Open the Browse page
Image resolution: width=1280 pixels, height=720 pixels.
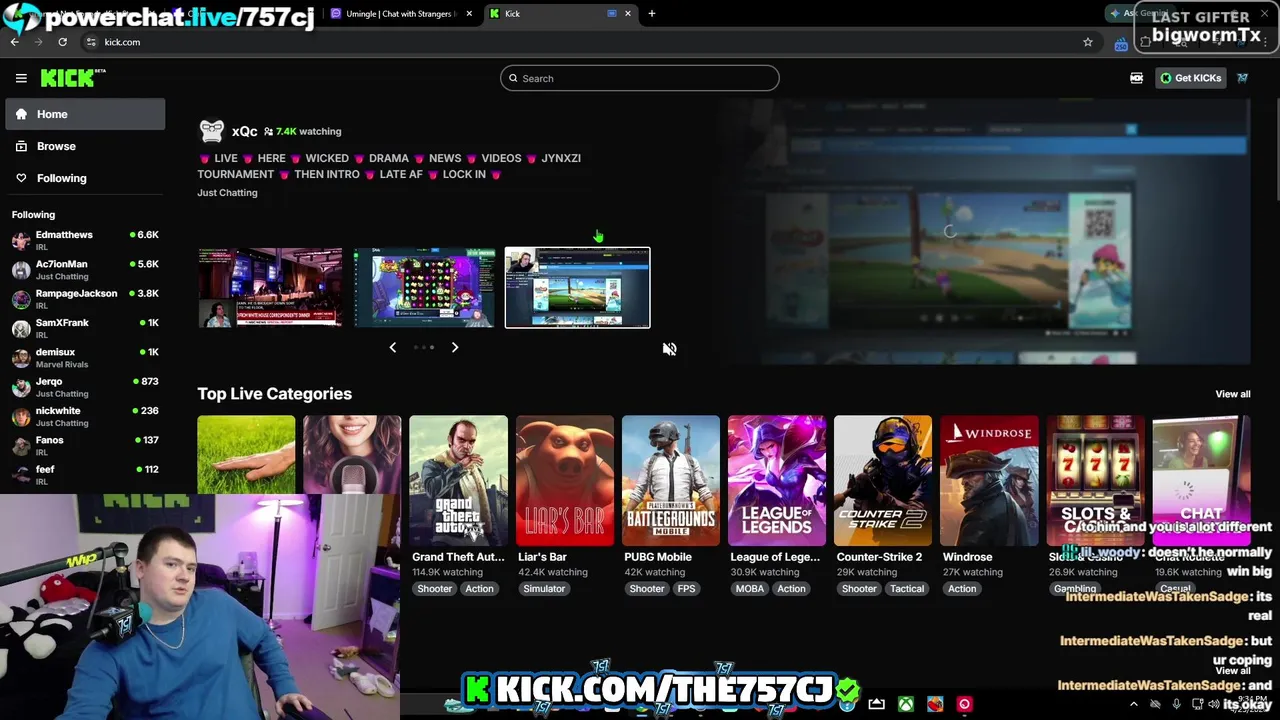pyautogui.click(x=85, y=146)
